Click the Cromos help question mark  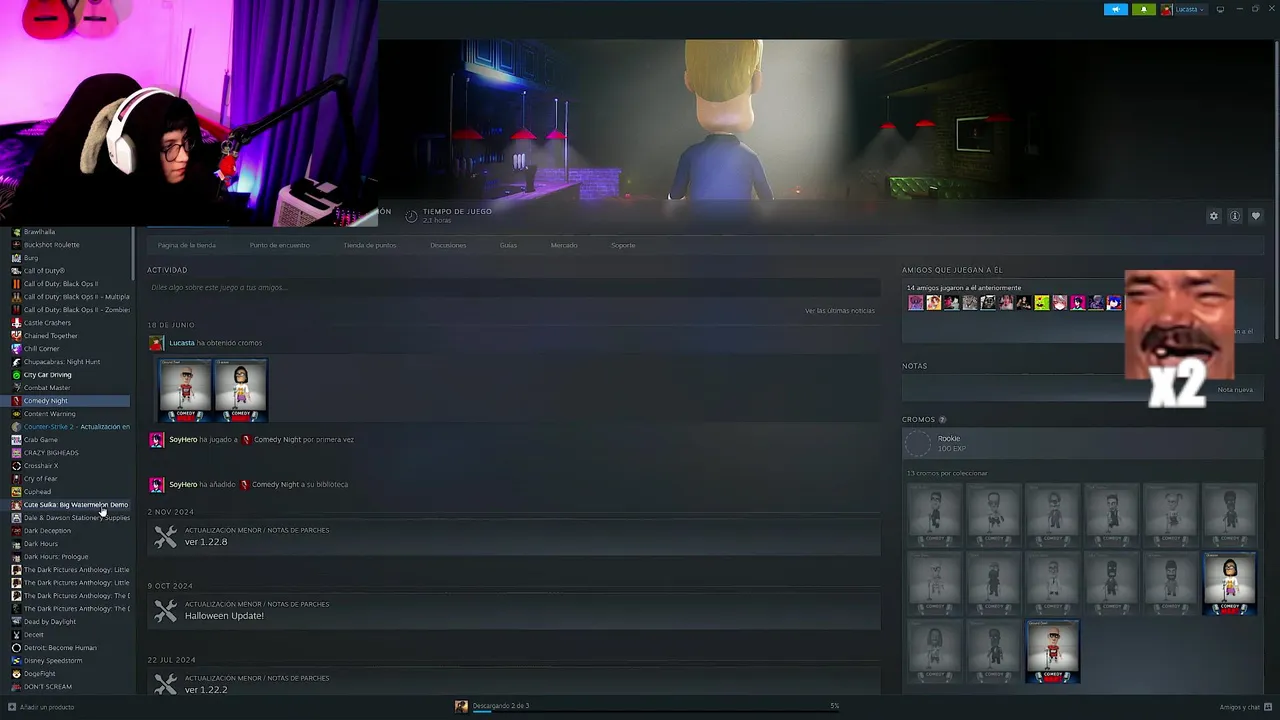coord(942,420)
